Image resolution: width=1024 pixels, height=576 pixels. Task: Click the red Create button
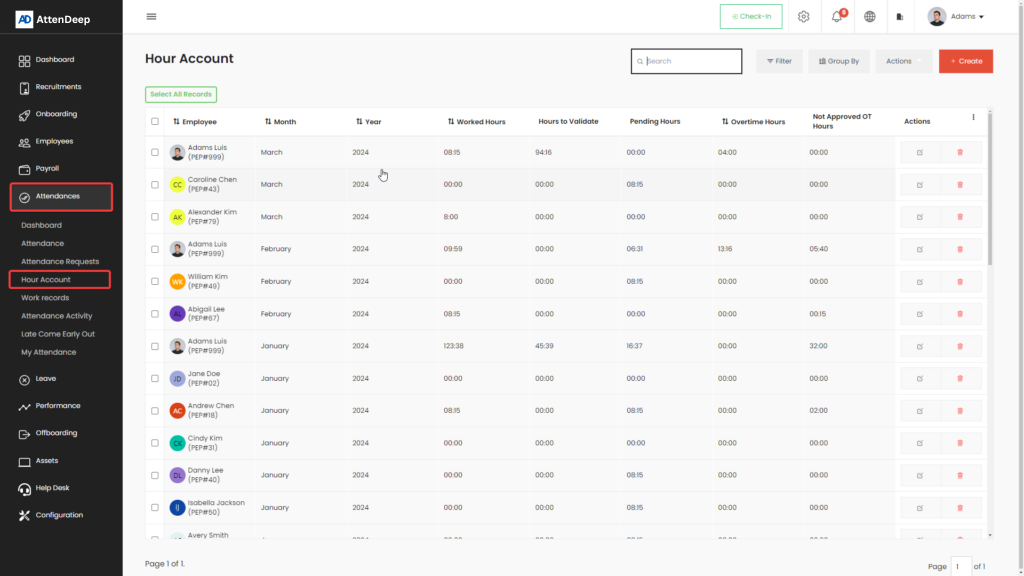point(965,61)
